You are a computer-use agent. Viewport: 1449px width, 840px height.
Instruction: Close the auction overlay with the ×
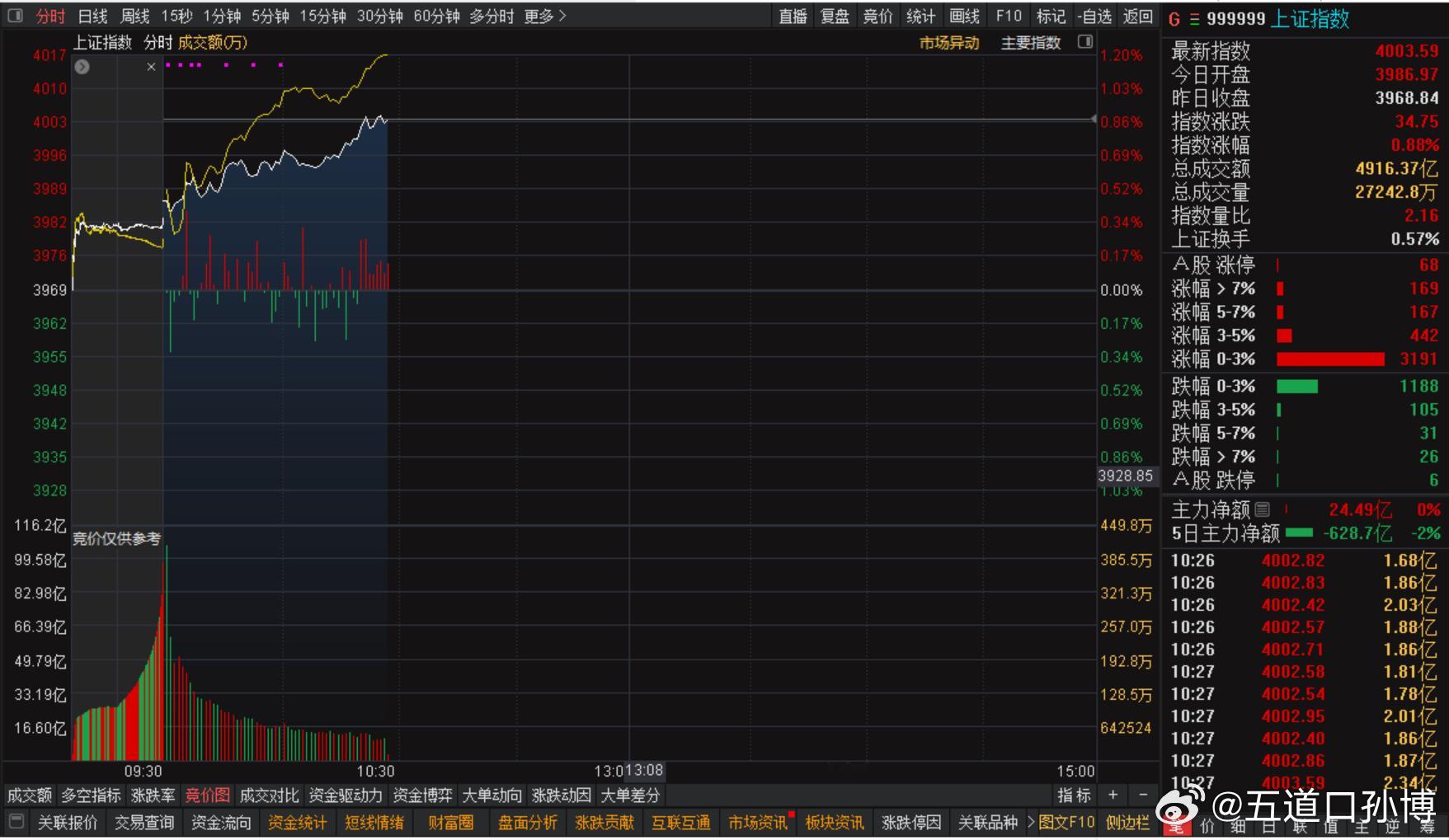pos(151,67)
